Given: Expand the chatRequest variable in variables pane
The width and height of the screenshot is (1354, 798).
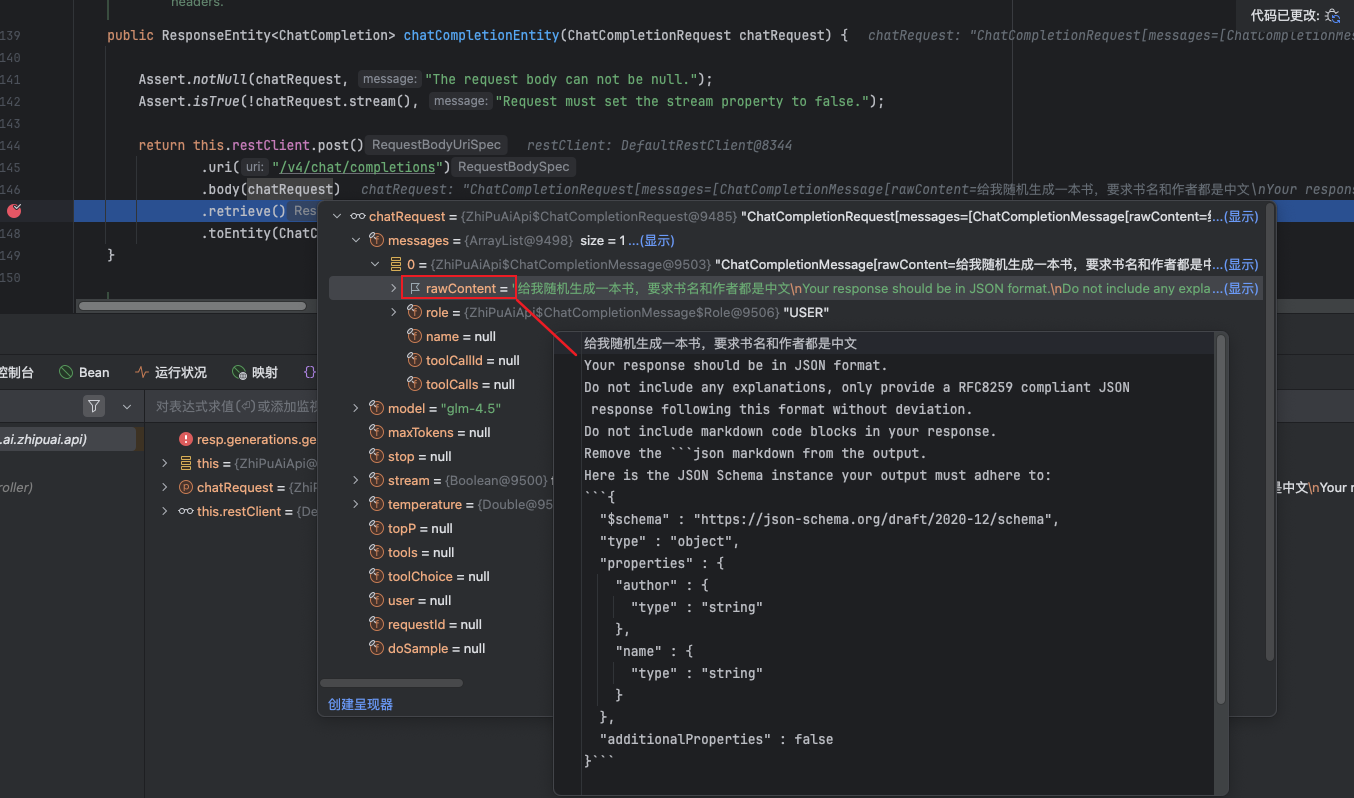Looking at the screenshot, I should pyautogui.click(x=166, y=487).
